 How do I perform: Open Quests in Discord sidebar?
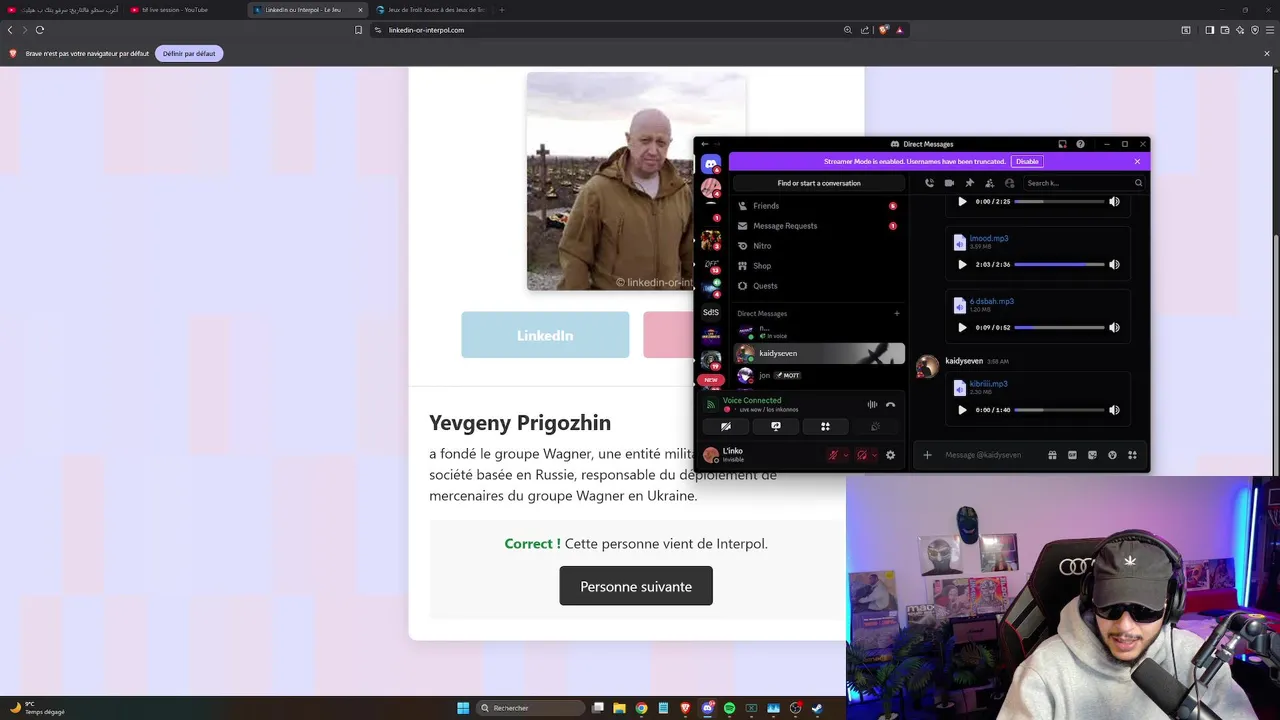click(x=818, y=286)
